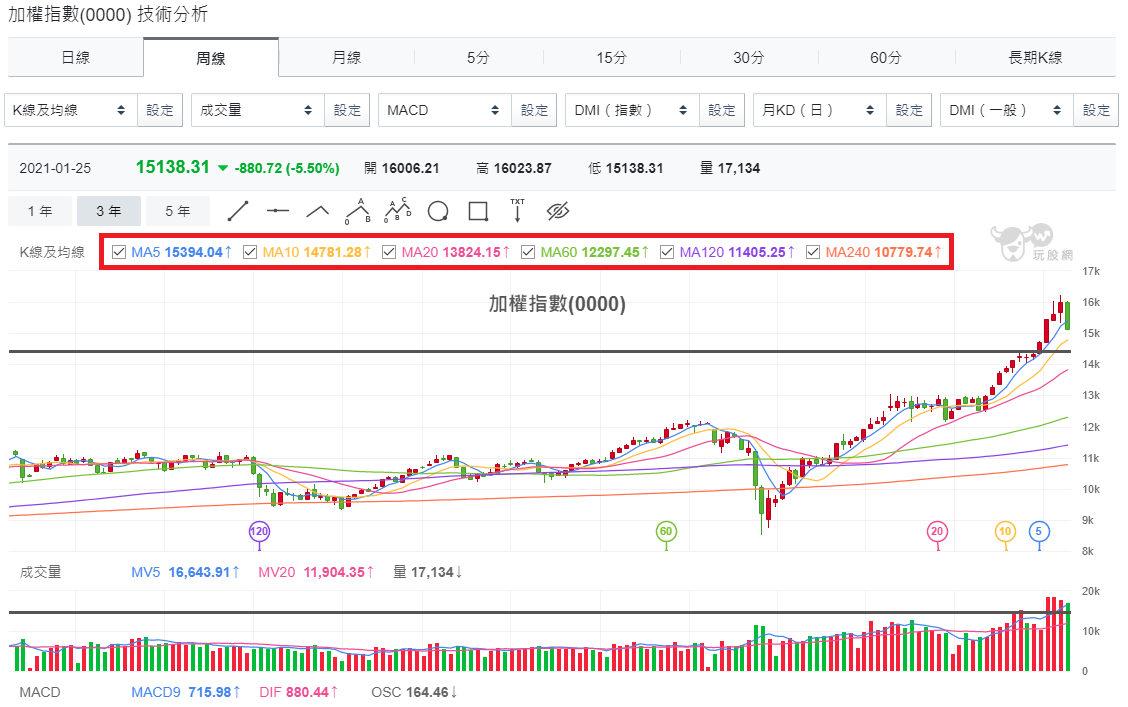Click the pink 20 marker on the chart
This screenshot has height=707, width=1128.
(x=937, y=532)
